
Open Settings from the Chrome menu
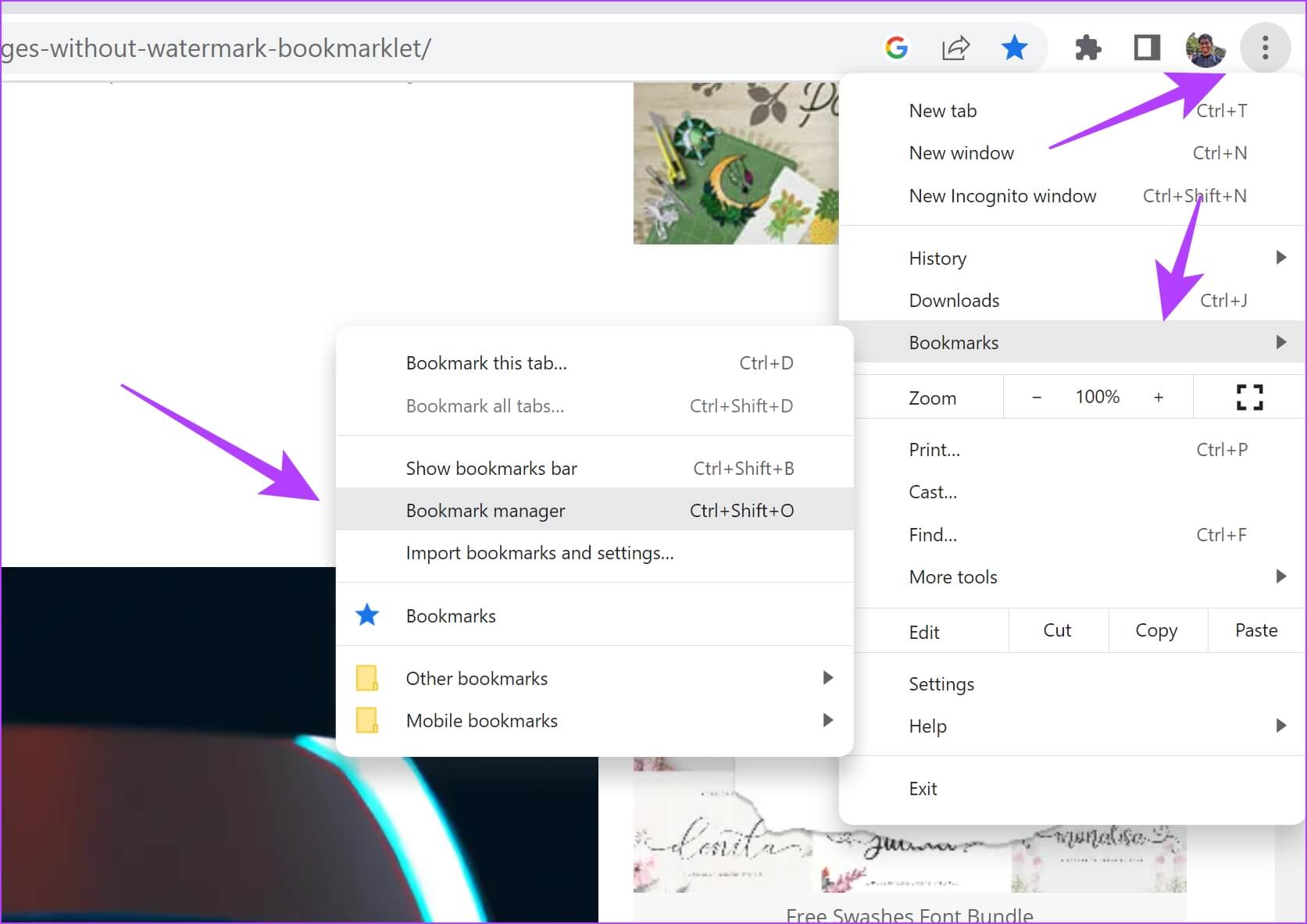[x=1072, y=684]
